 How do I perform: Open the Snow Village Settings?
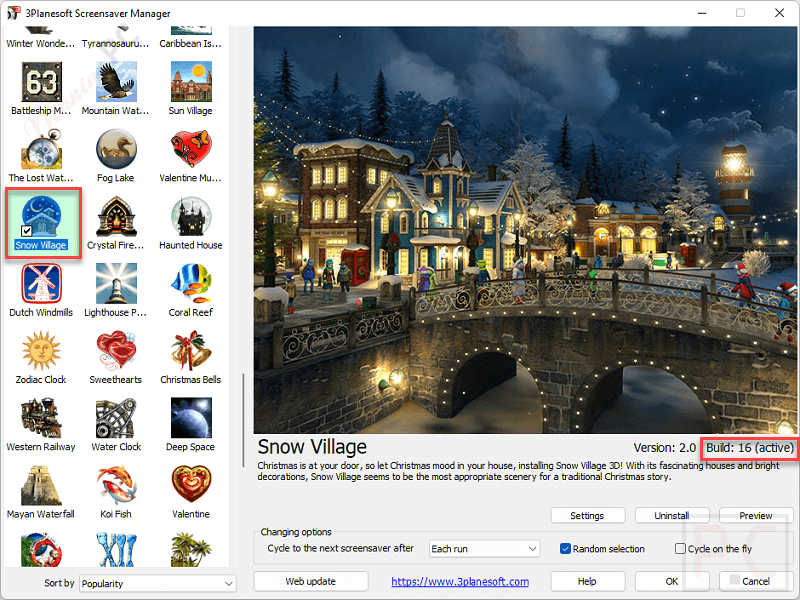588,515
